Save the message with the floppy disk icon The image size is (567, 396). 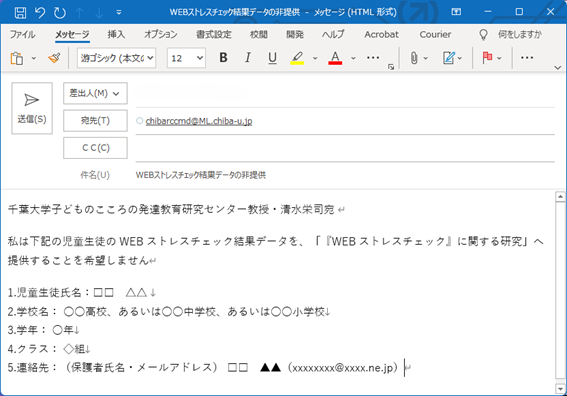point(20,12)
